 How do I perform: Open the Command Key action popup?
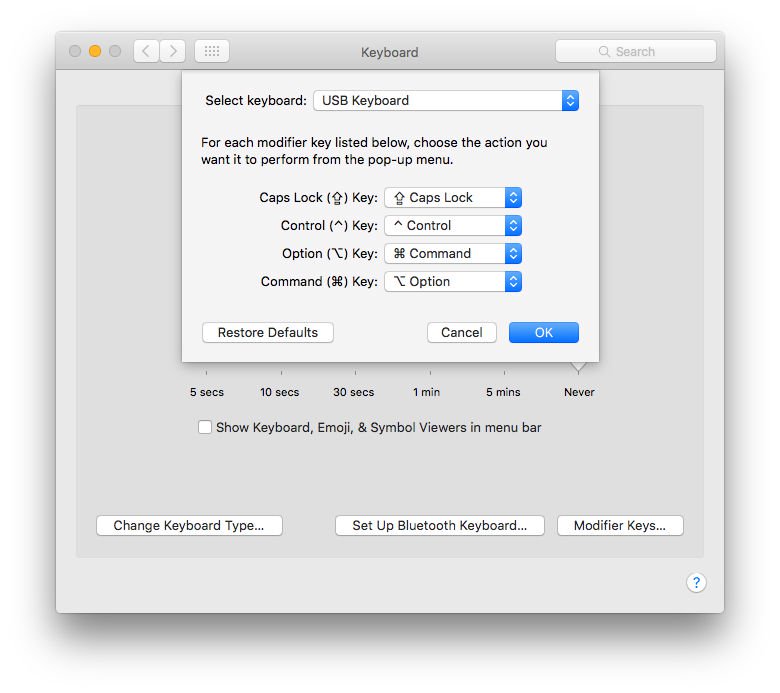[x=453, y=282]
